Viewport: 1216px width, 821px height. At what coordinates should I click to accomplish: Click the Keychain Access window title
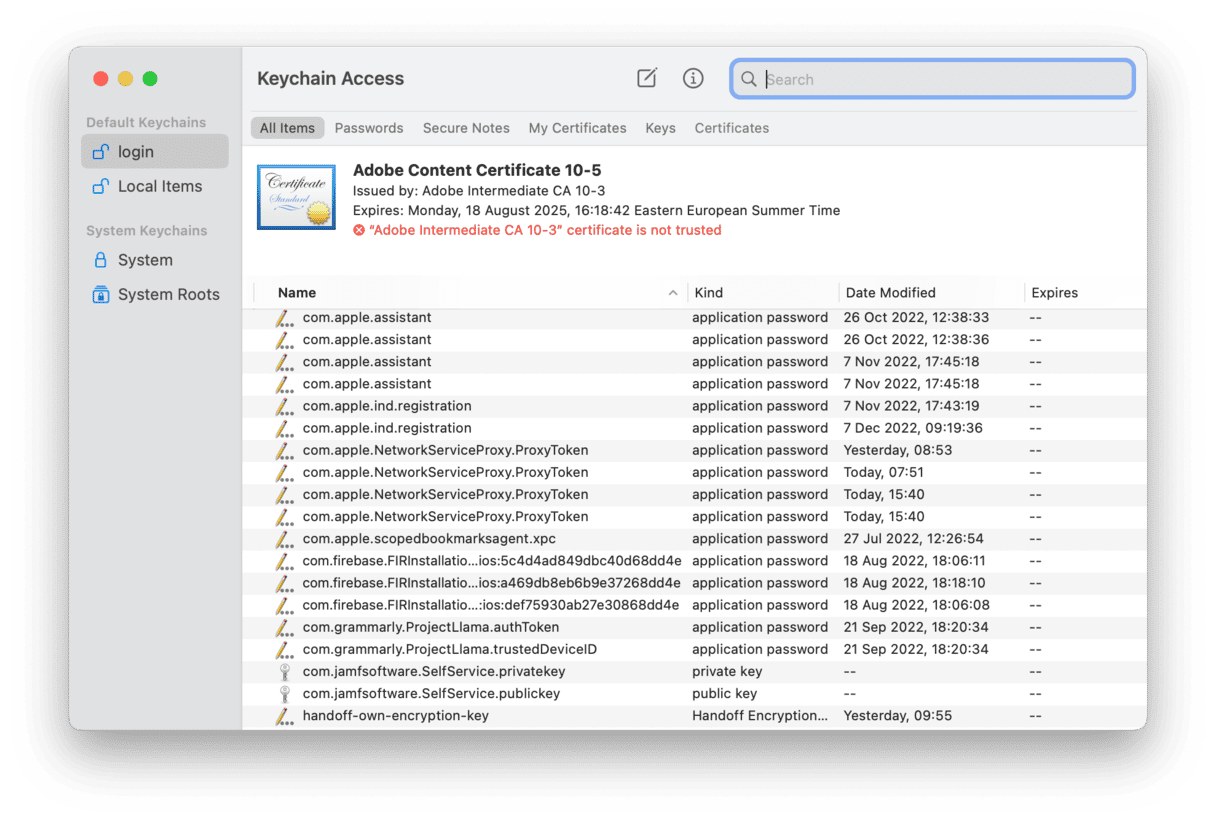click(x=331, y=78)
